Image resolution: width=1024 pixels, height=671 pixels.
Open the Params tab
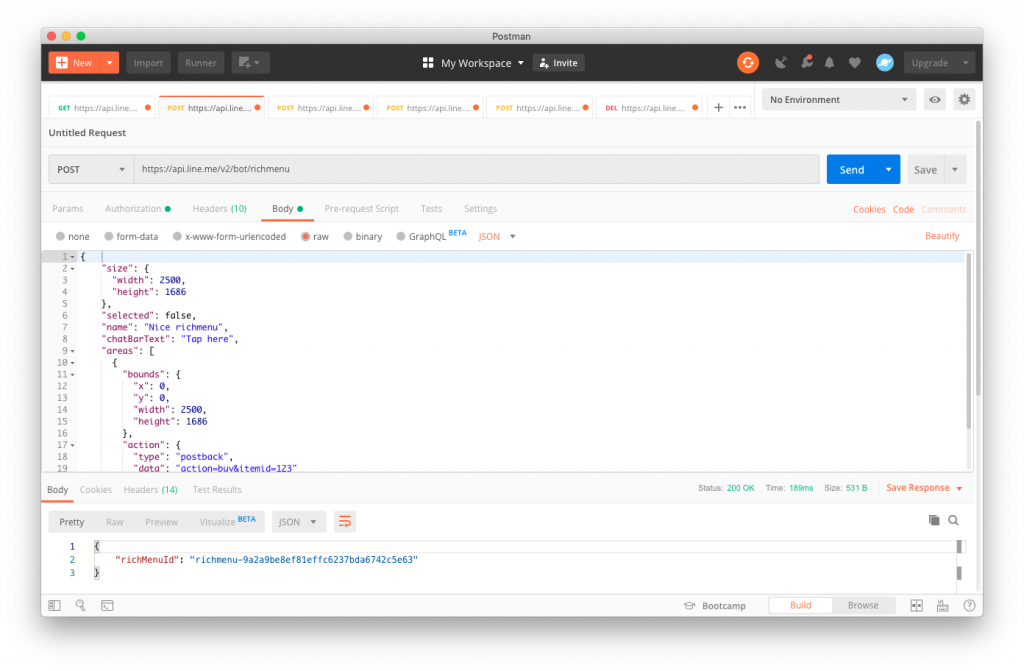[x=68, y=208]
